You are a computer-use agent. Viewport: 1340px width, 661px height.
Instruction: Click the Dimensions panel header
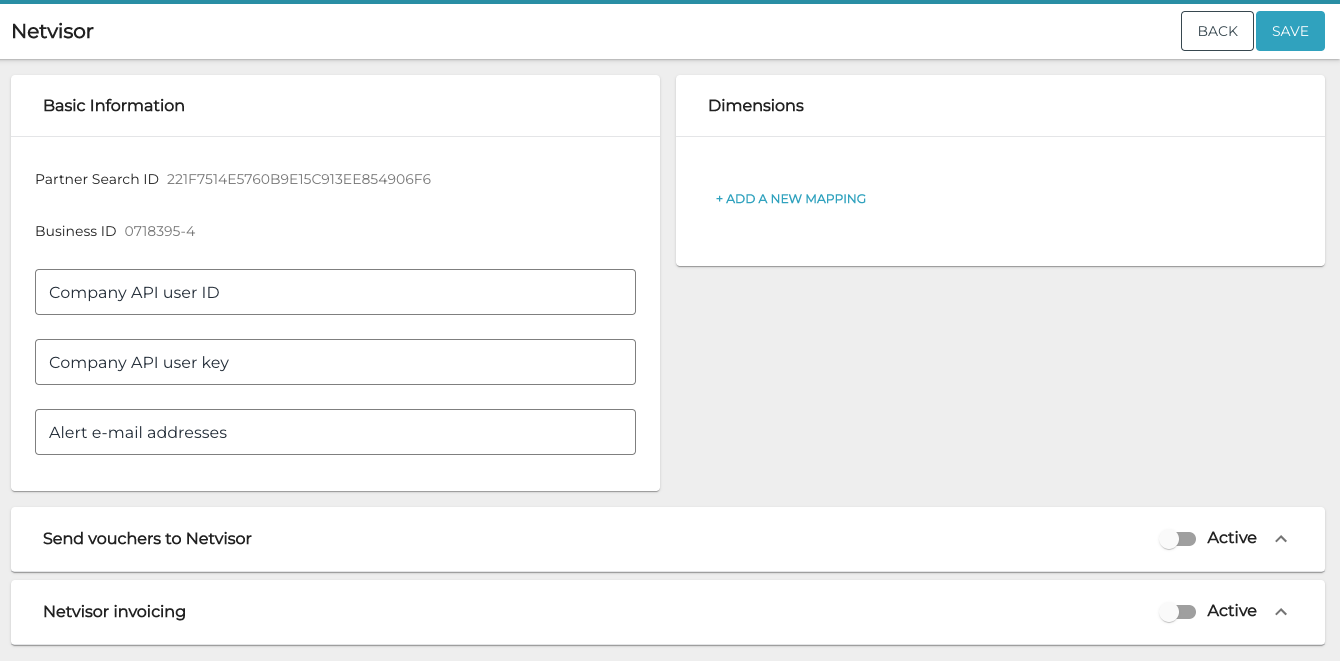pos(756,105)
